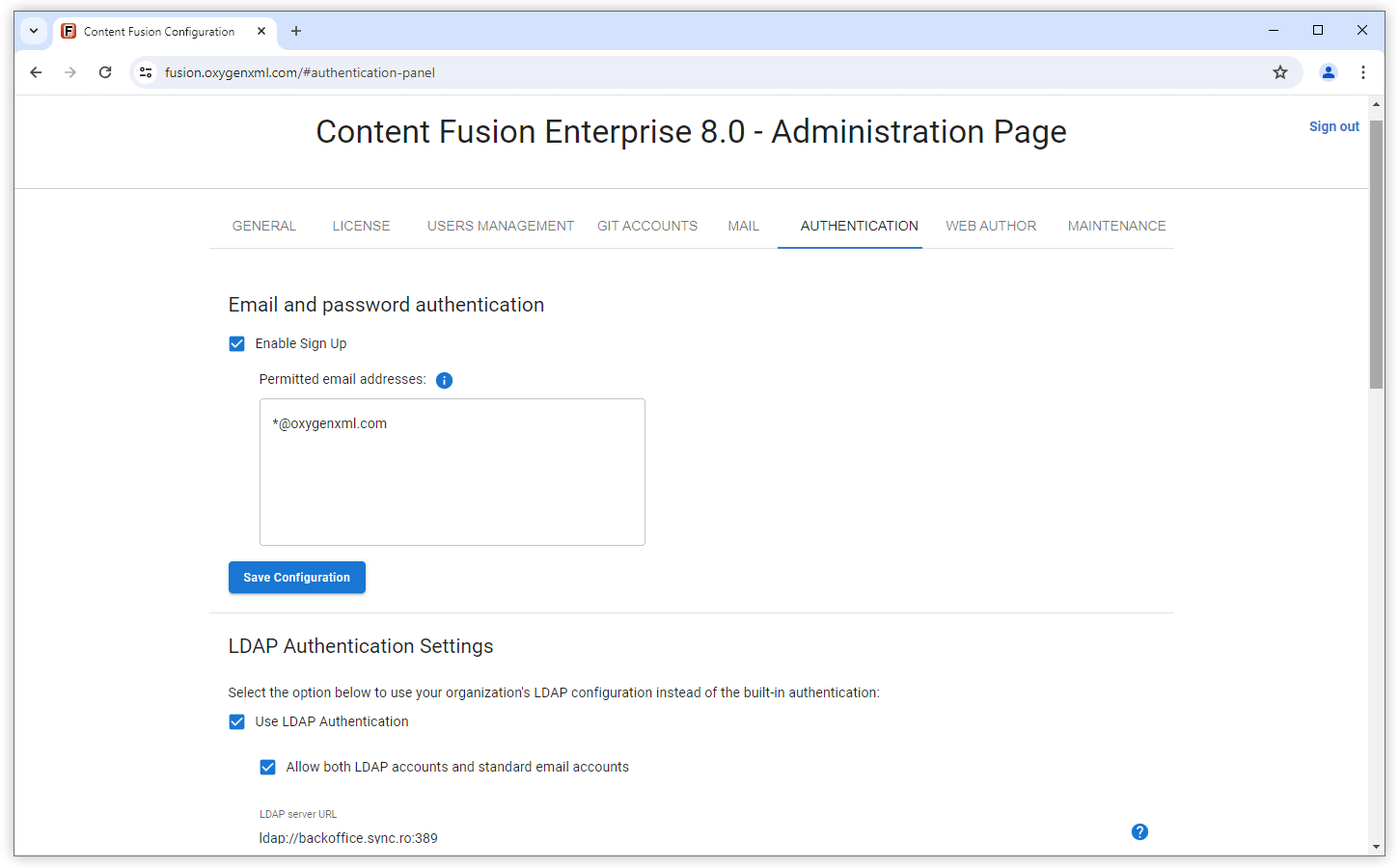Click the page vertical scrollbar thumb
Viewport: 1399px width, 868px height.
click(x=1377, y=255)
